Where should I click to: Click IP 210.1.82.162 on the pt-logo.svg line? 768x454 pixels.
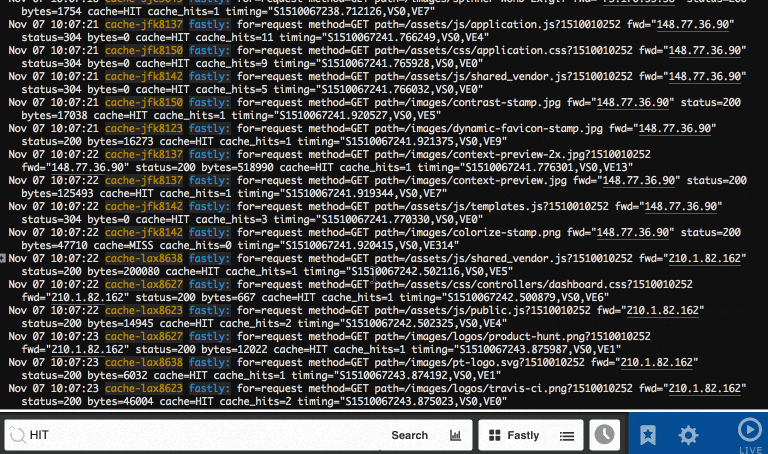coord(657,362)
